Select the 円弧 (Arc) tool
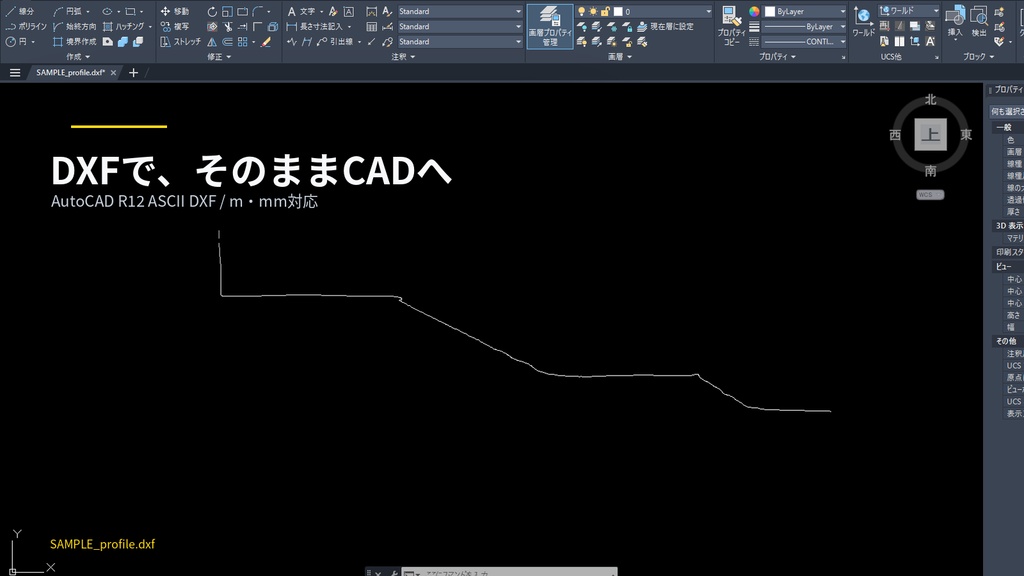Image resolution: width=1024 pixels, height=576 pixels. click(x=68, y=11)
